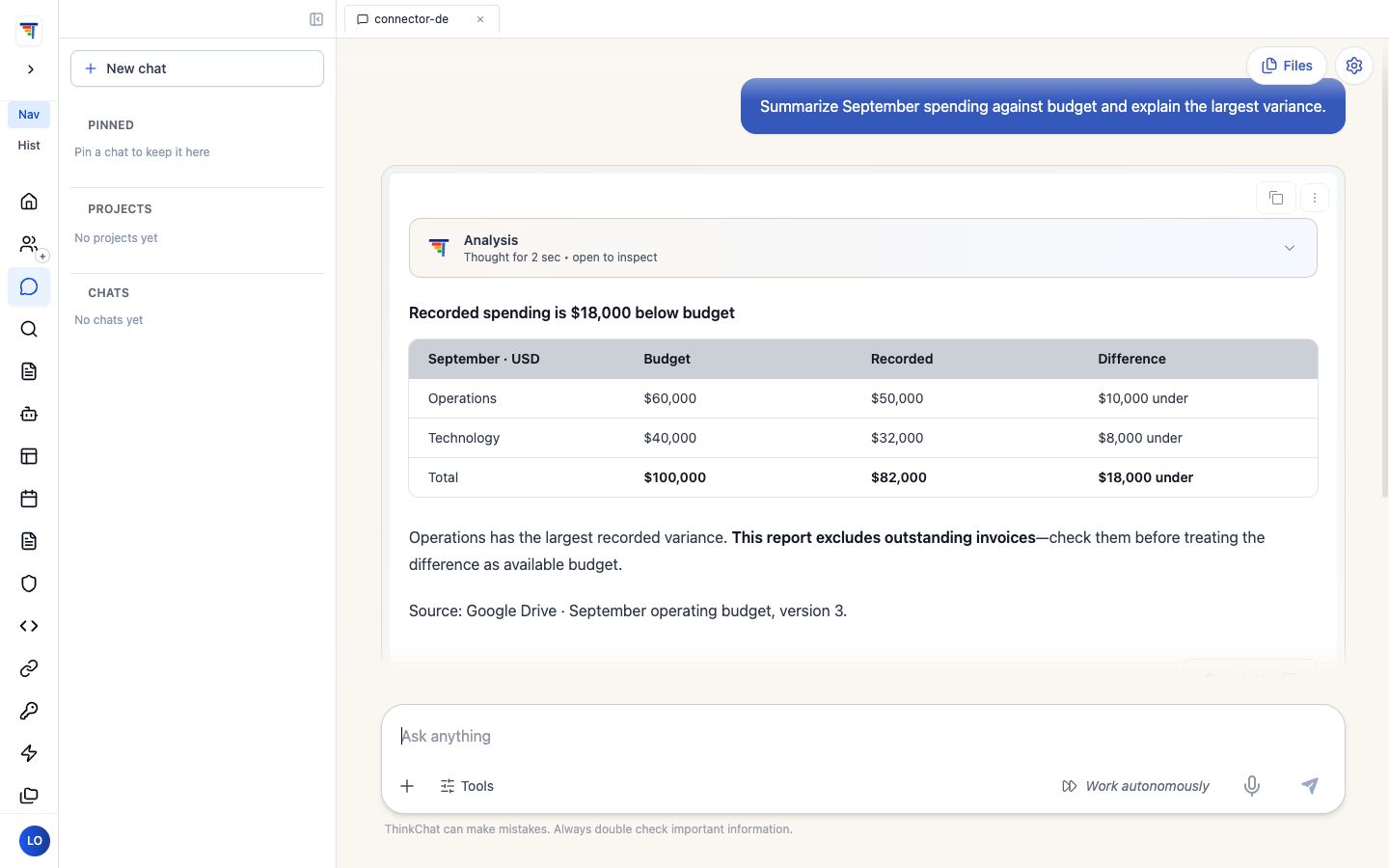Screen dimensions: 1389x868
Task: Close the connector-de tab
Action: pyautogui.click(x=480, y=19)
